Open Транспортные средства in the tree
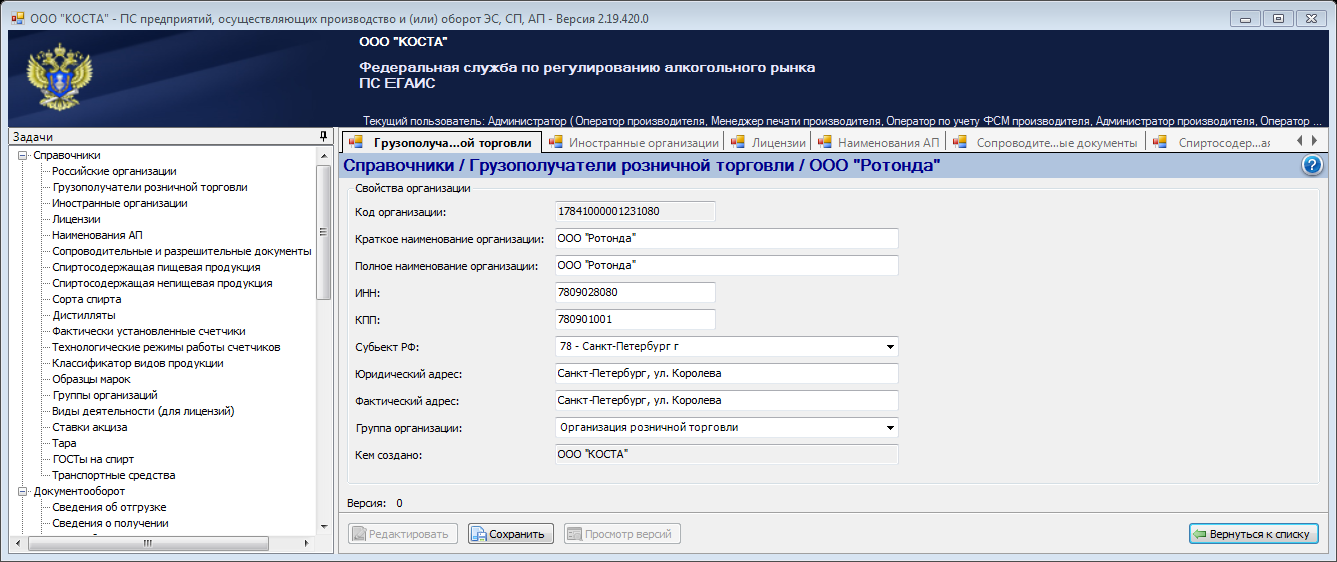The image size is (1337, 562). (114, 475)
